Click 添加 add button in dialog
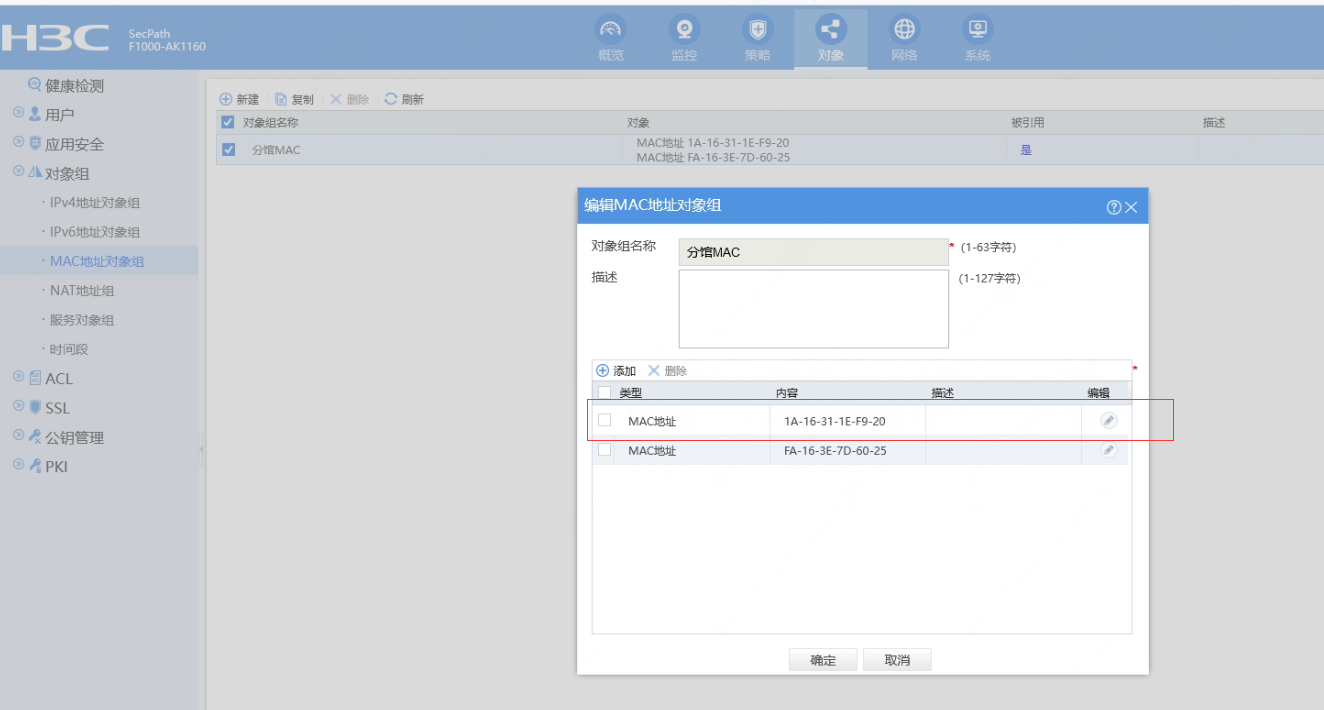1324x710 pixels. (616, 371)
